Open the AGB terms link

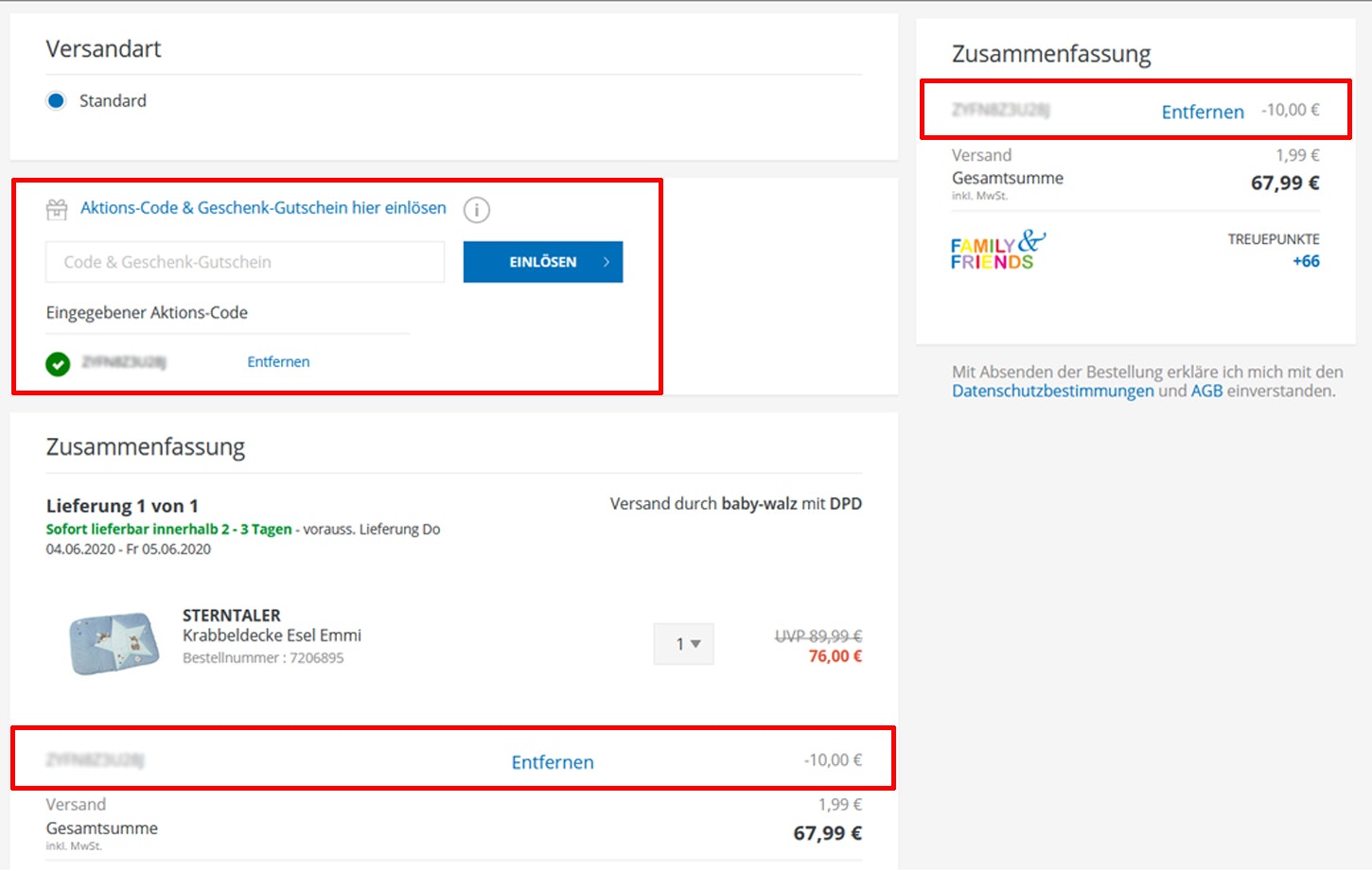click(x=1206, y=392)
